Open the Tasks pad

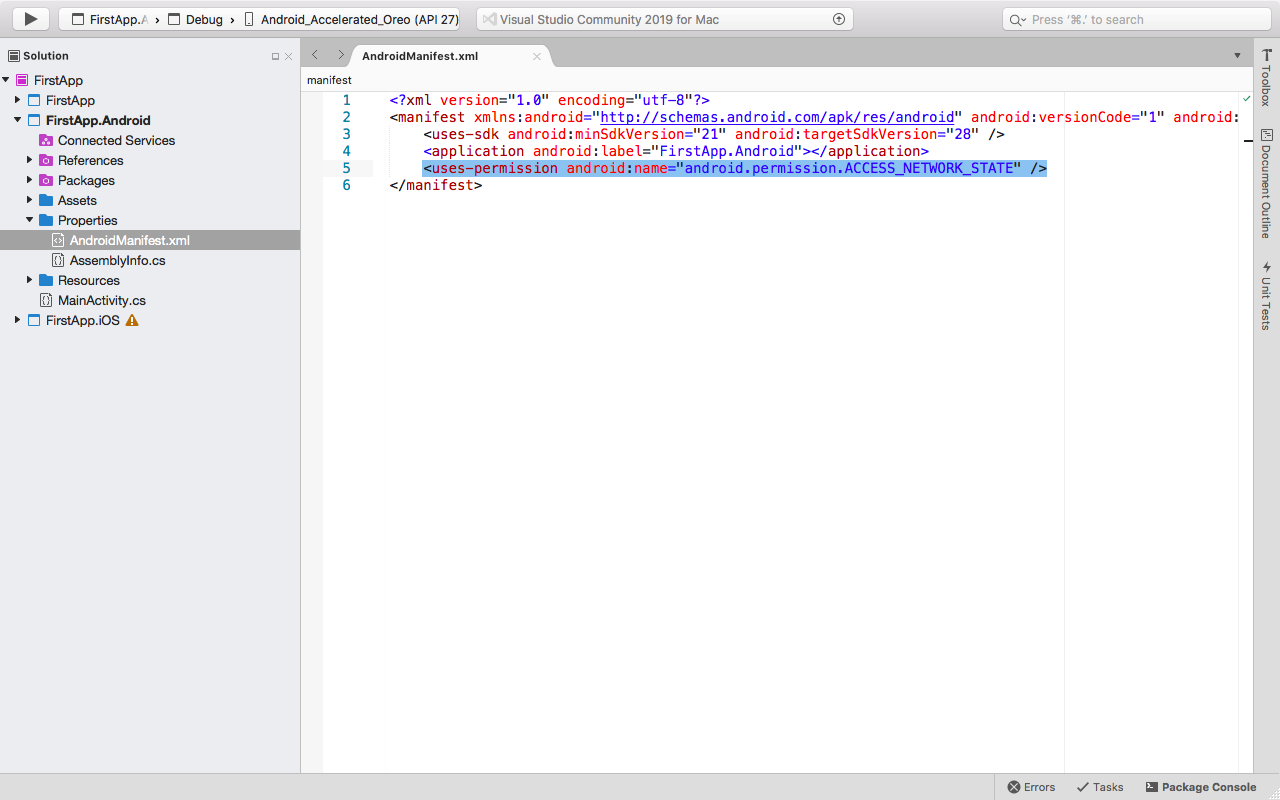click(x=1100, y=787)
